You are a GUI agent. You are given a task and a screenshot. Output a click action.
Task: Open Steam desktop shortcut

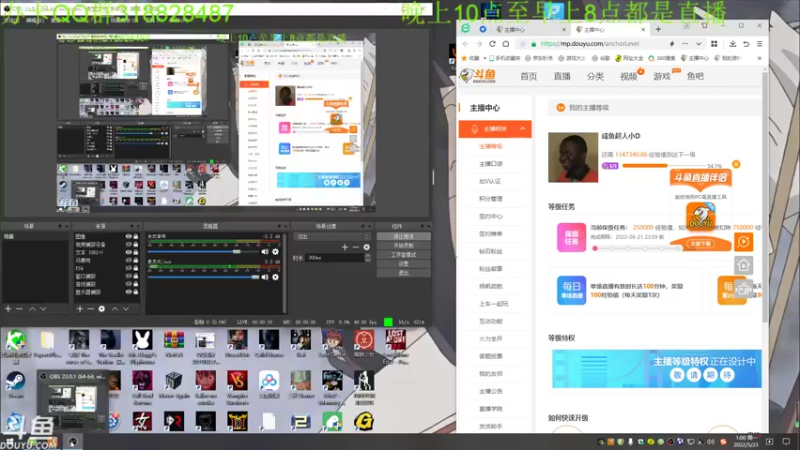coord(15,384)
